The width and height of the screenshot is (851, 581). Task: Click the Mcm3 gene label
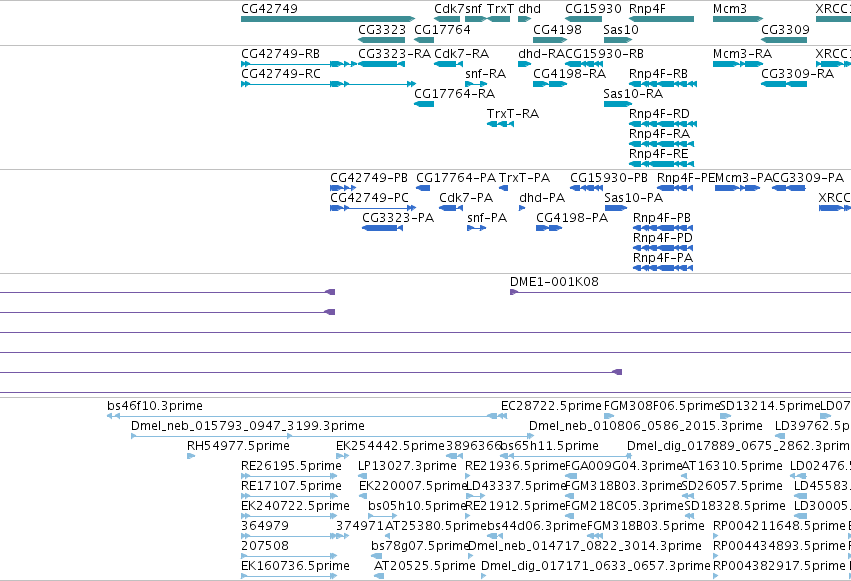pyautogui.click(x=730, y=9)
